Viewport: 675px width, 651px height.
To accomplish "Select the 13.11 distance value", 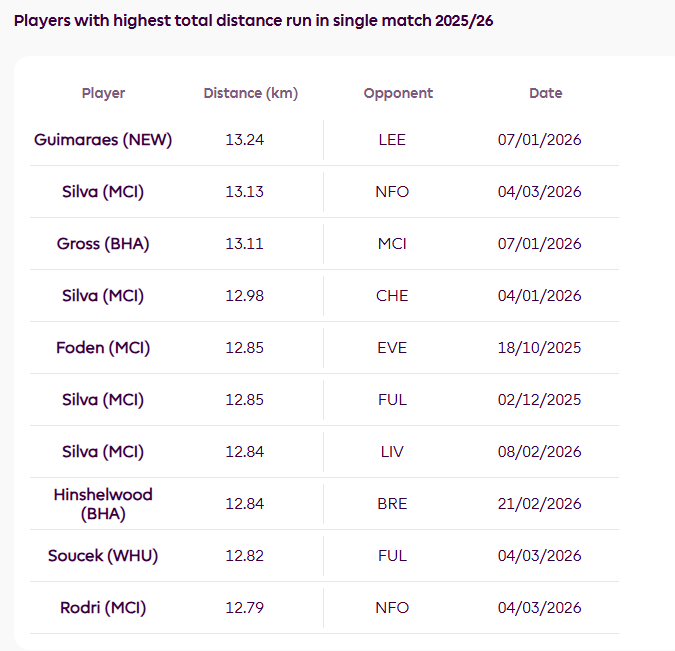I will tap(245, 244).
